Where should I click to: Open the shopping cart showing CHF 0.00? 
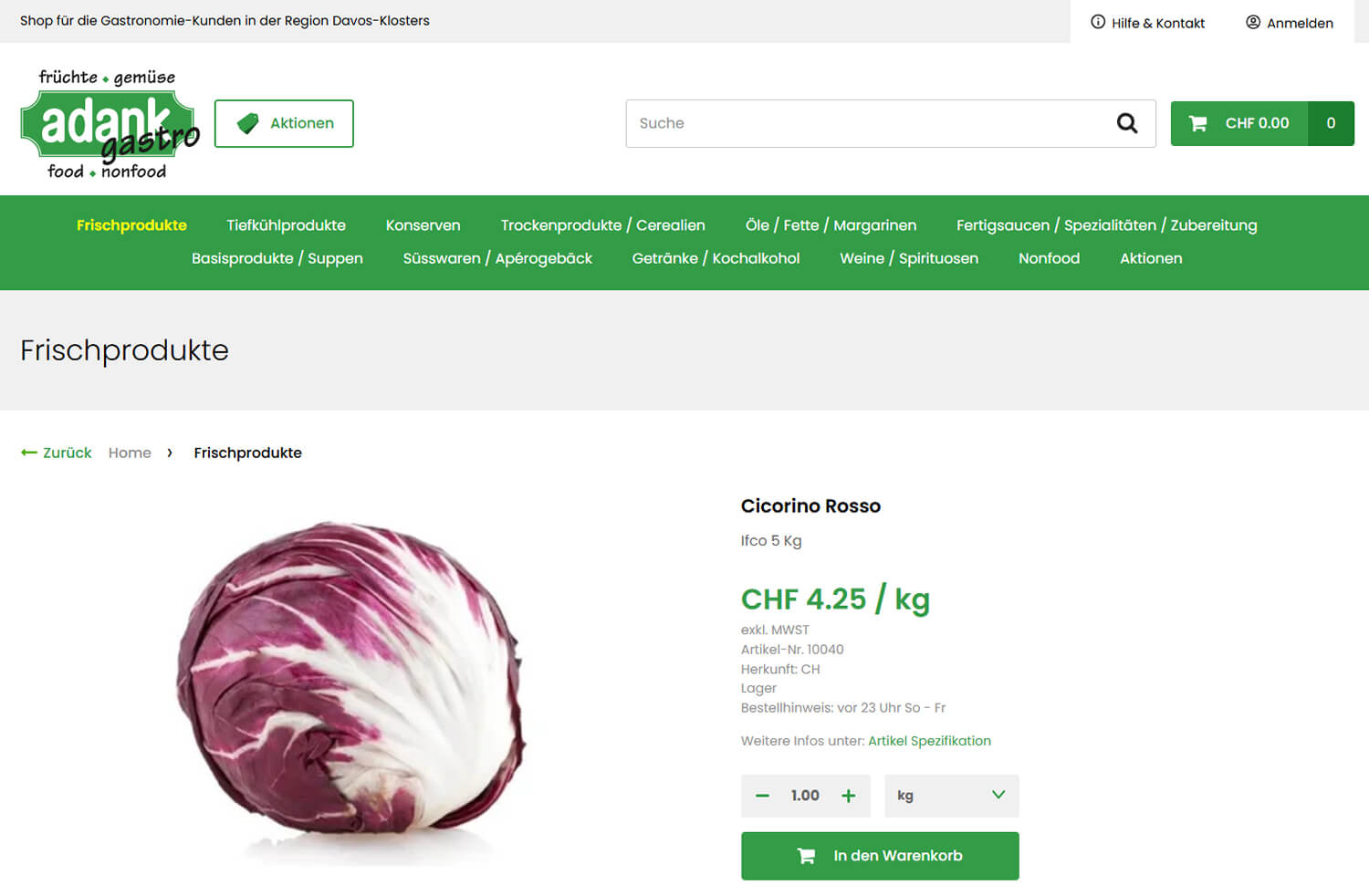point(1239,123)
